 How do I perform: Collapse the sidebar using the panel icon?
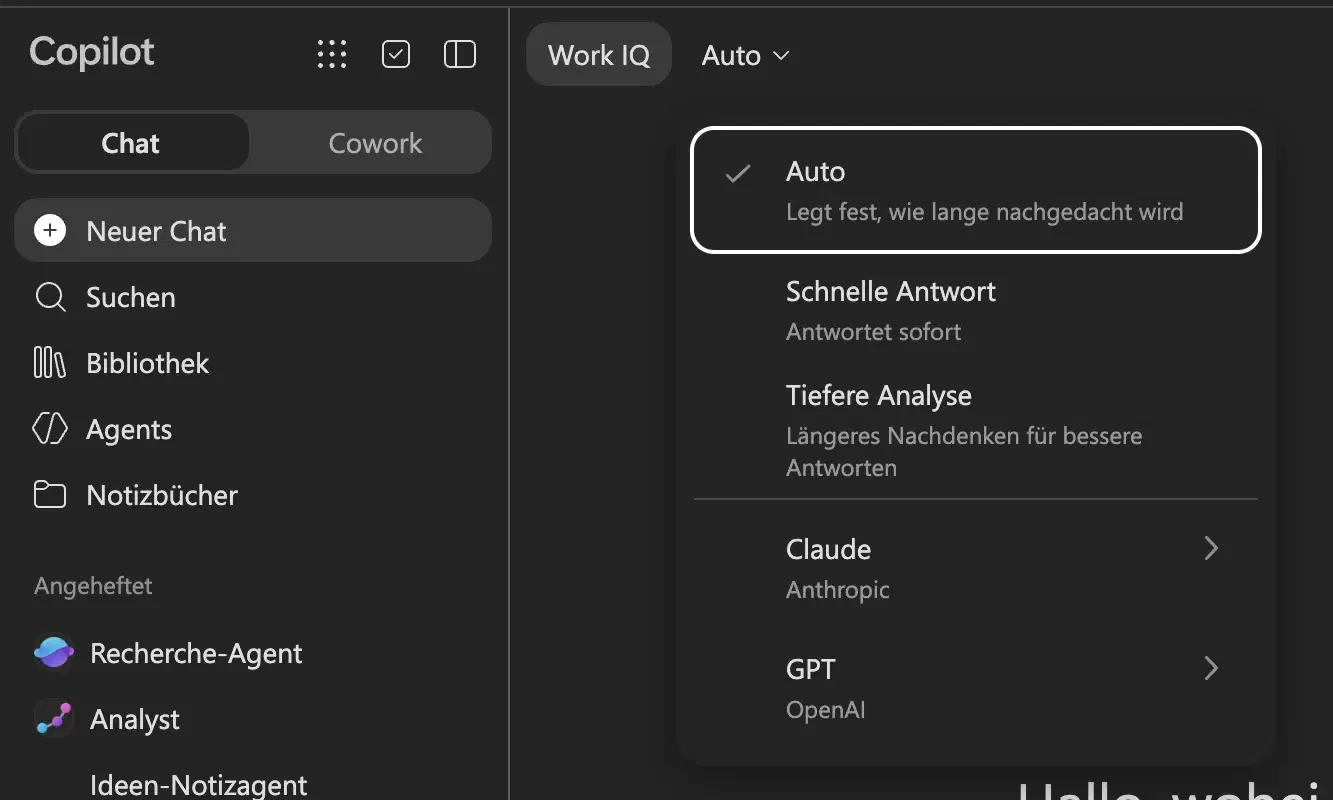point(460,54)
